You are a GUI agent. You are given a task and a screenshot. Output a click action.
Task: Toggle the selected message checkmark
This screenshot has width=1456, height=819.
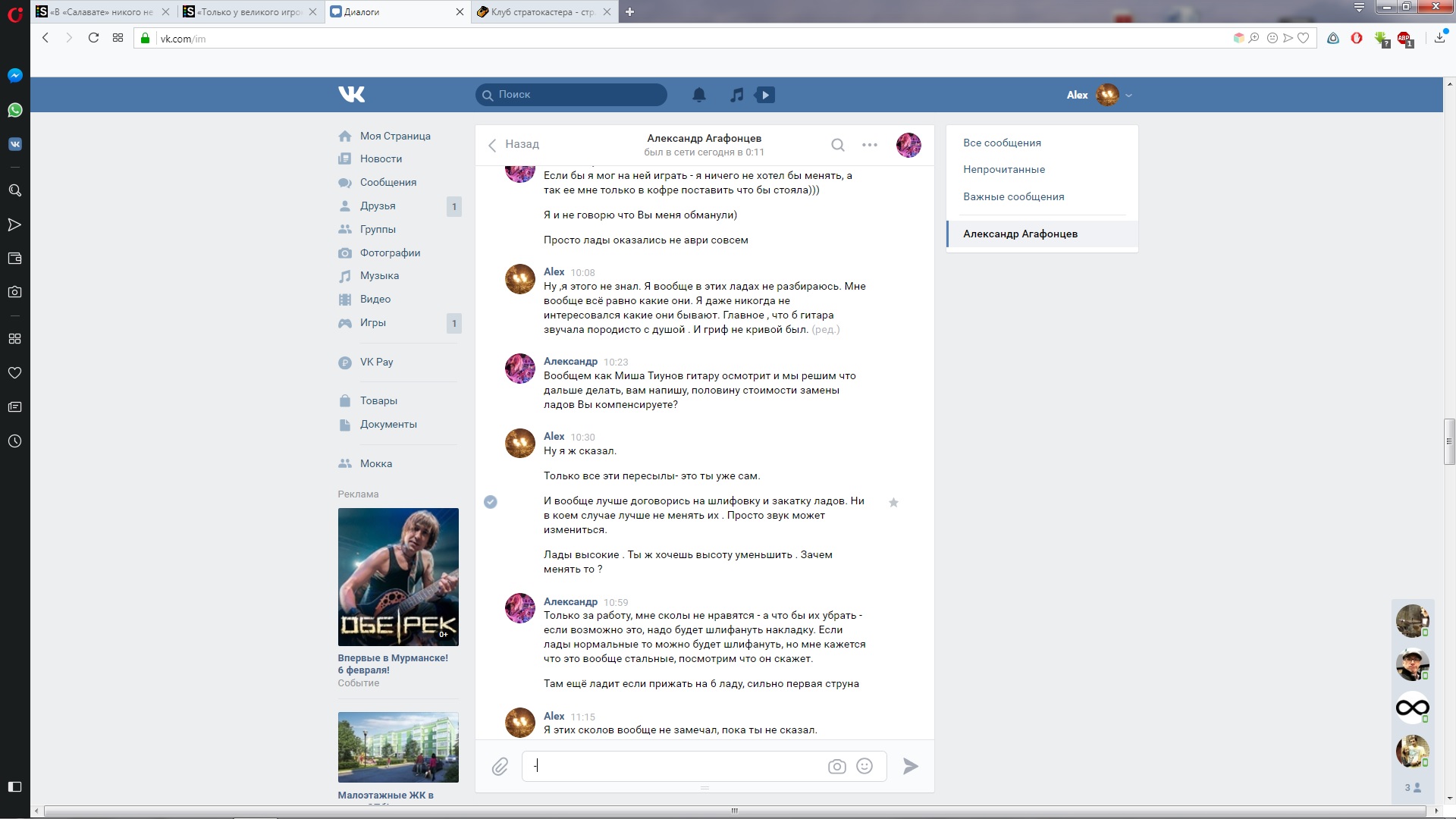pos(491,501)
